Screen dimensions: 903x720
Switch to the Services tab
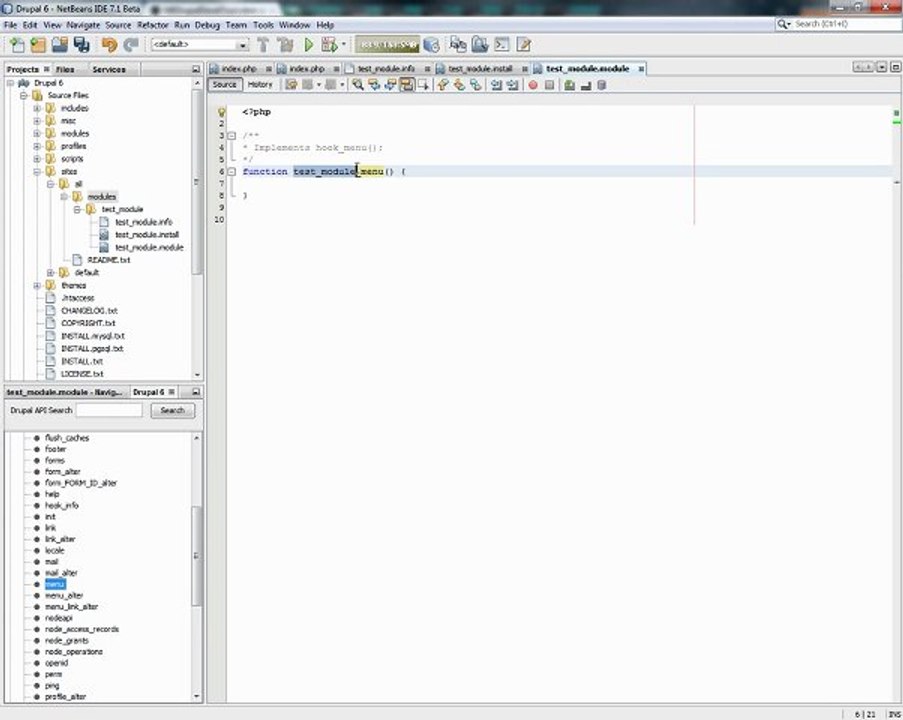pyautogui.click(x=109, y=69)
